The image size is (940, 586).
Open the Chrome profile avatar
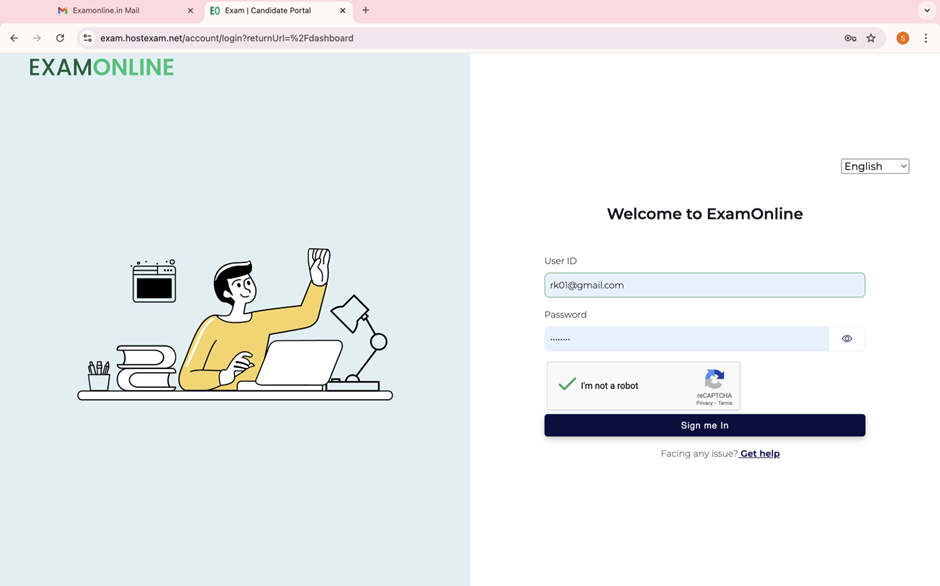[x=902, y=38]
